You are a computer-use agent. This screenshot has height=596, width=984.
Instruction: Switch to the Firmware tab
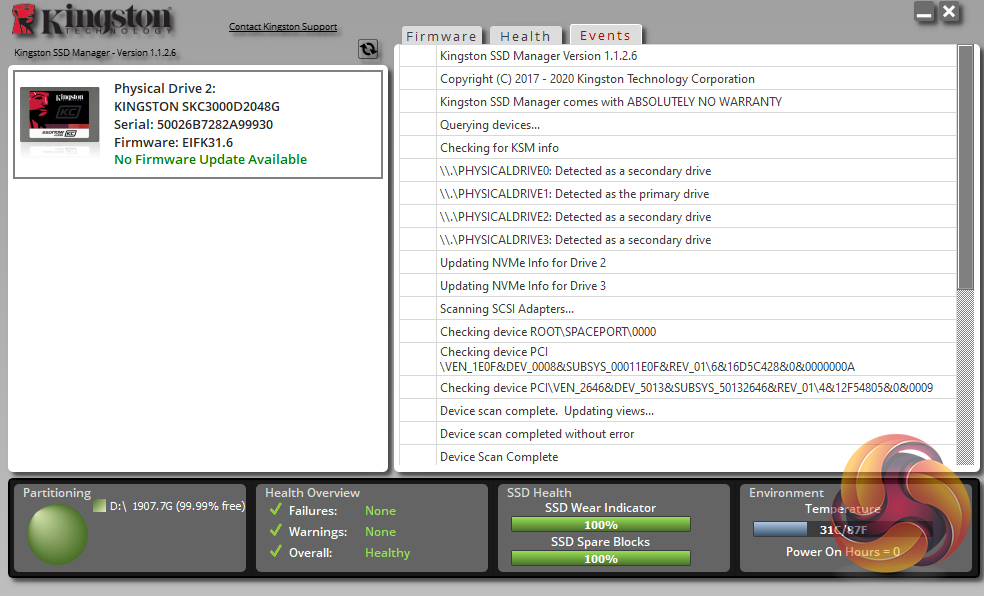click(441, 36)
